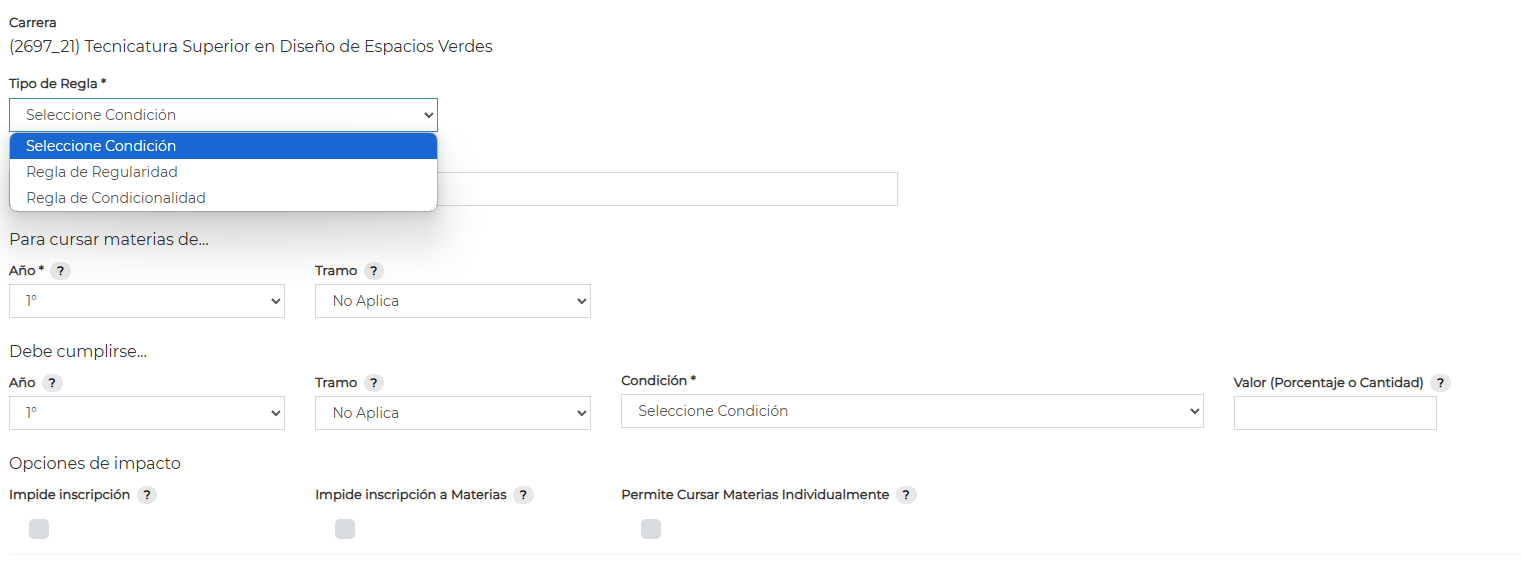Click help icon next to 'Para cursar' Año
The height and width of the screenshot is (568, 1521).
point(60,271)
